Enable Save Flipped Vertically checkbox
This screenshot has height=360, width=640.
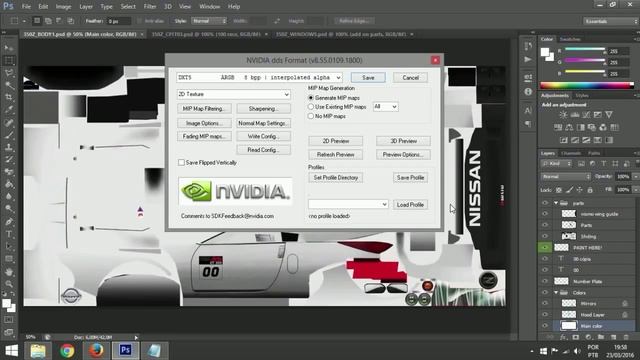181,162
